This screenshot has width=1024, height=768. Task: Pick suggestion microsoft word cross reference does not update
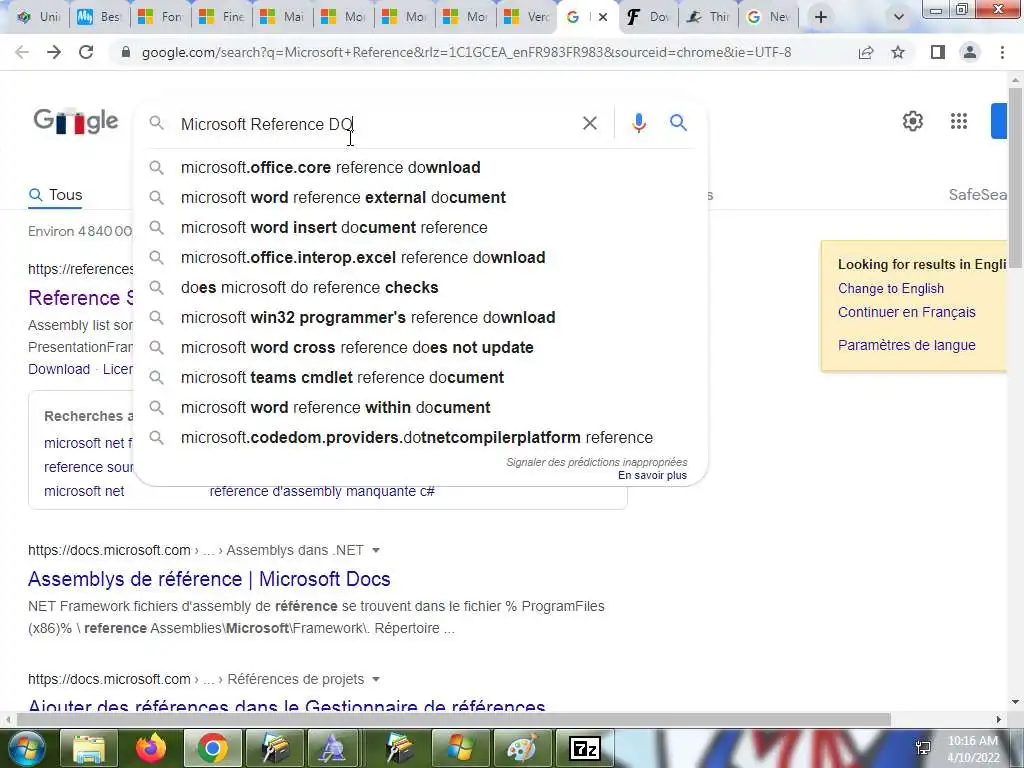[x=421, y=347]
